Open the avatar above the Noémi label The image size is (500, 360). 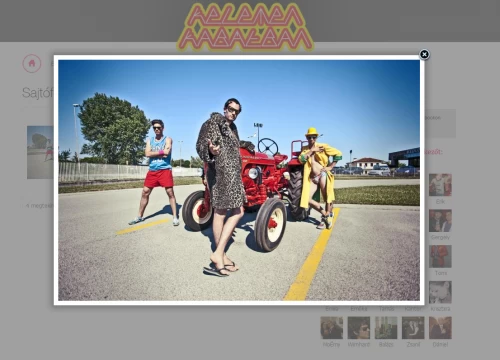pos(332,328)
